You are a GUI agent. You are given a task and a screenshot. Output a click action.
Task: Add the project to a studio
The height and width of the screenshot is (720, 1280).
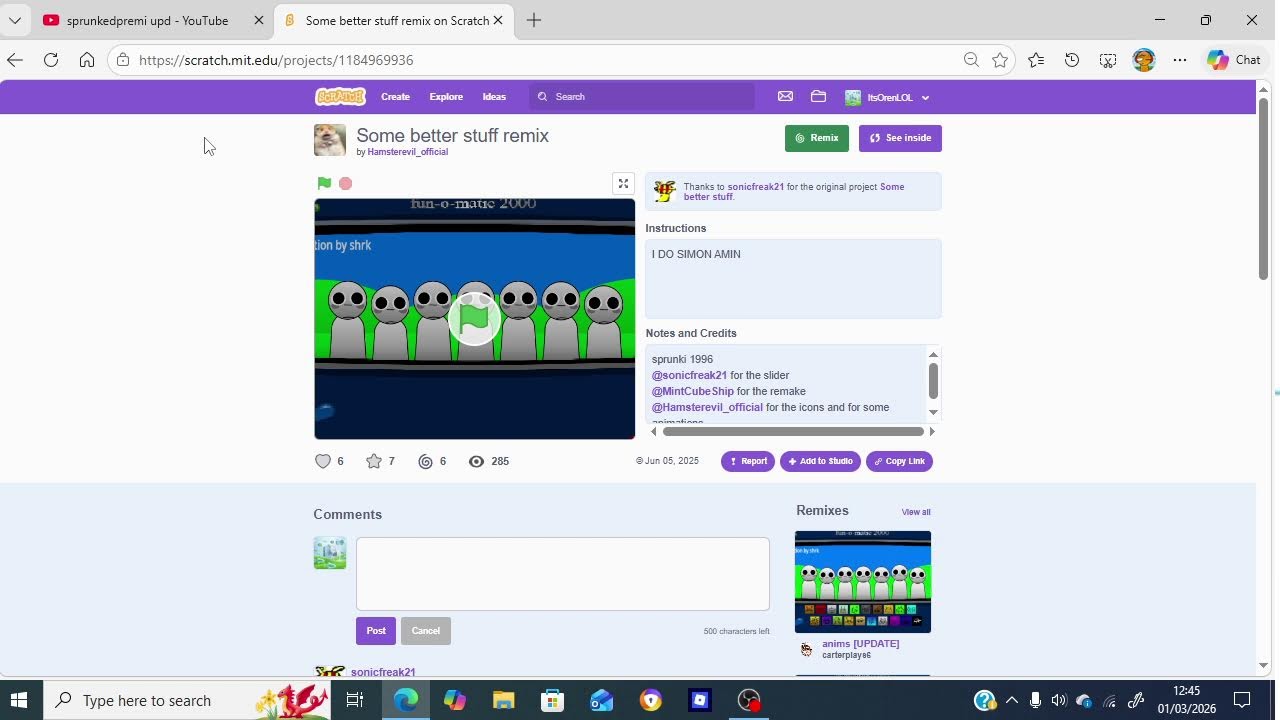[x=820, y=461]
